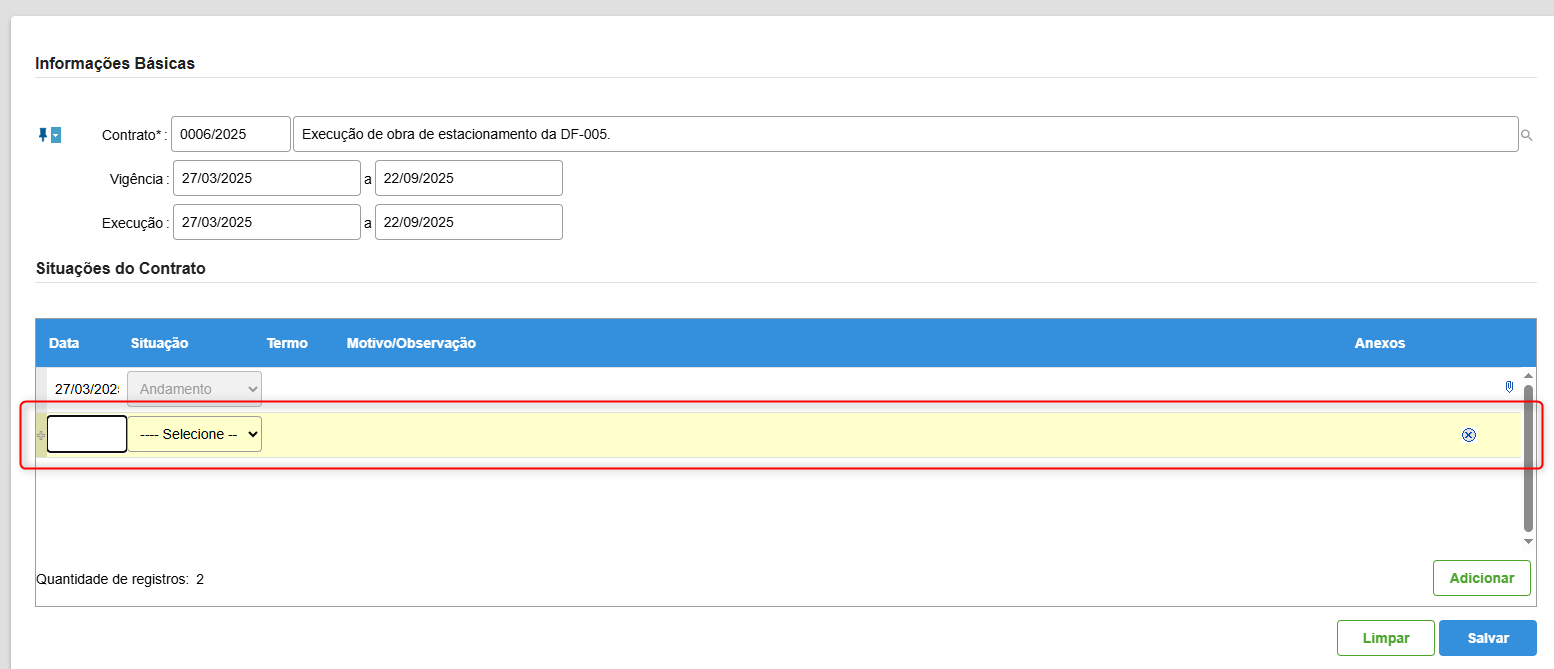The height and width of the screenshot is (669, 1554).
Task: Click the Execução end date 22/09/2025
Action: coord(469,222)
